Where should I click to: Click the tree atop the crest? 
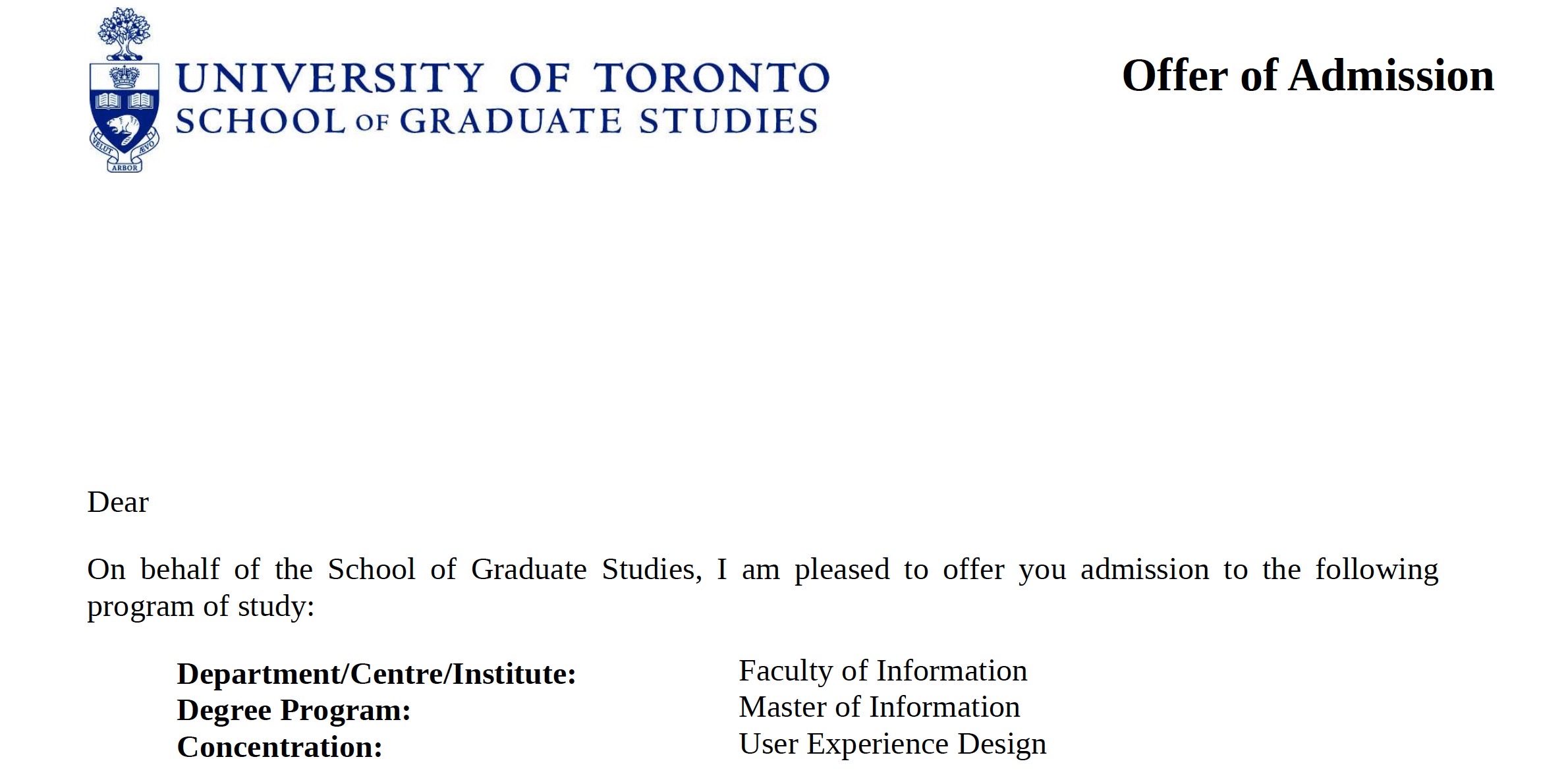tap(124, 34)
